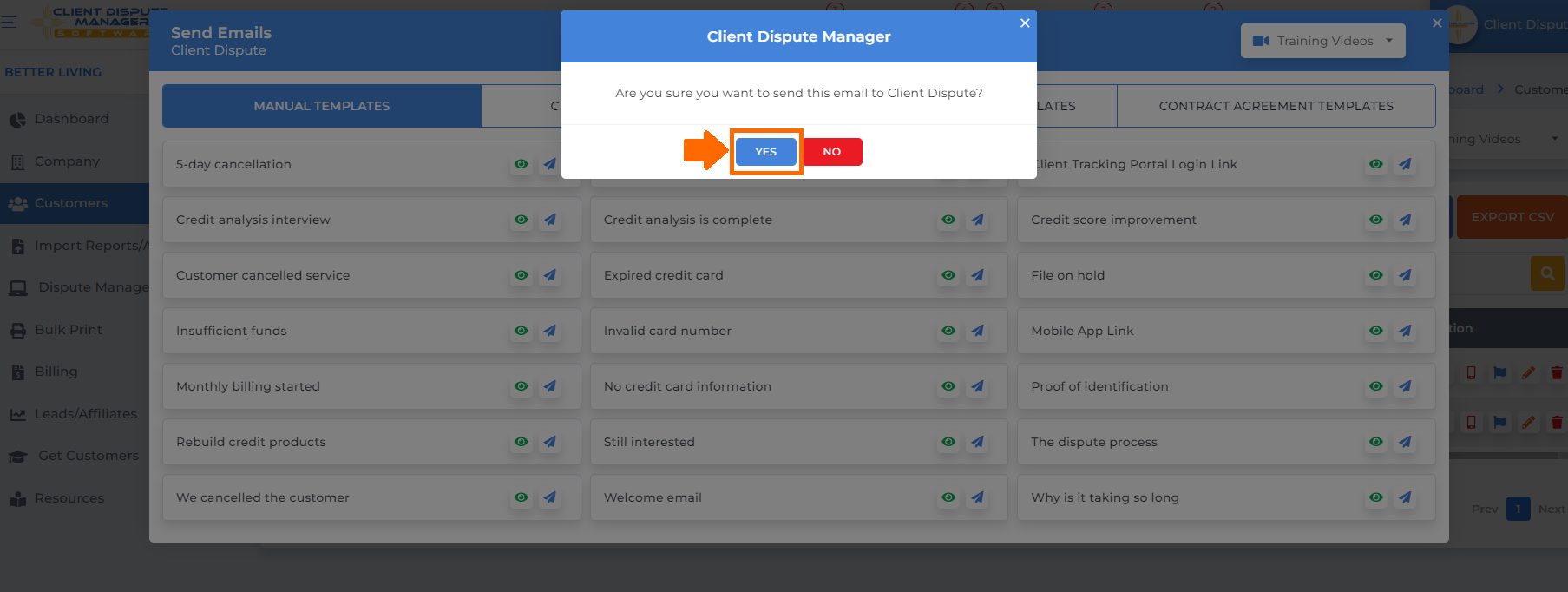Send Client Tracking Portal Login Link email

[x=1406, y=164]
